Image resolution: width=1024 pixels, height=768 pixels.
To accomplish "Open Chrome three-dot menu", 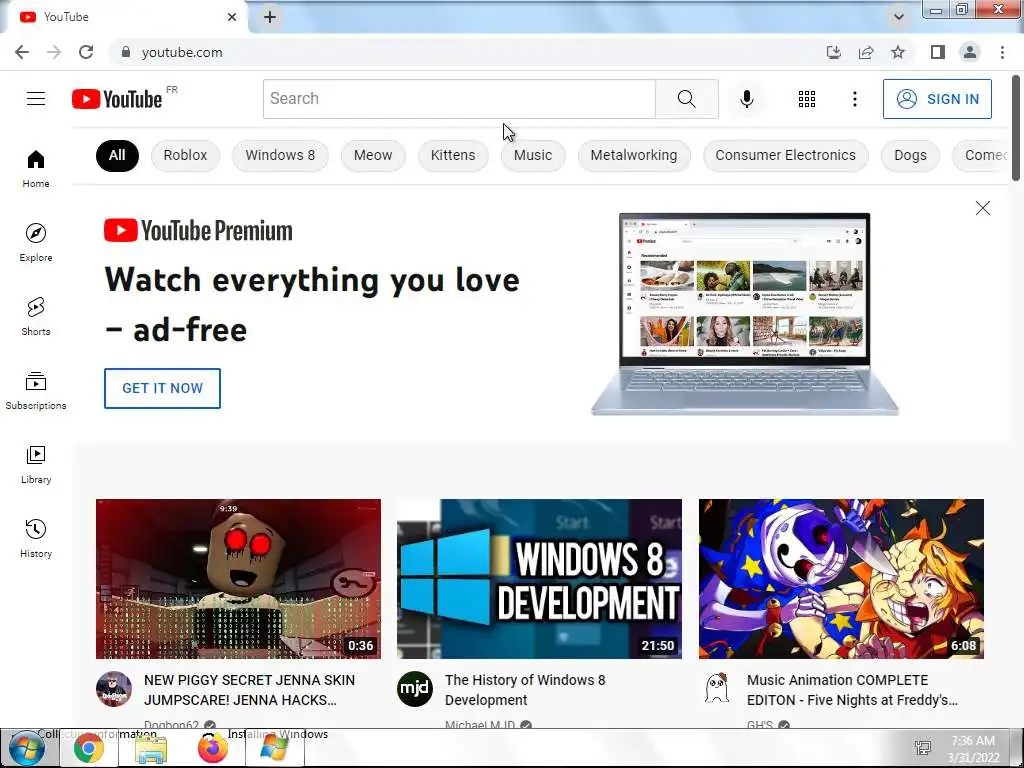I will 1002,52.
